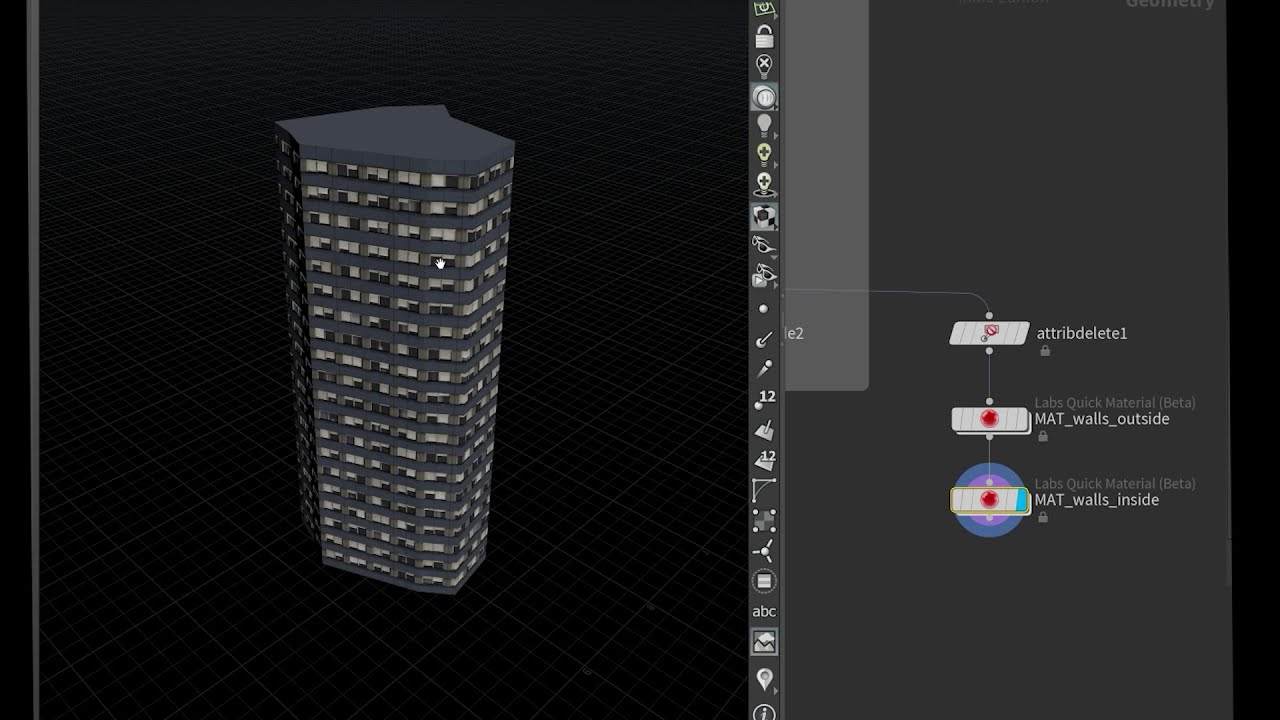Click the attribdelete1 name label
1280x720 pixels.
[1082, 333]
